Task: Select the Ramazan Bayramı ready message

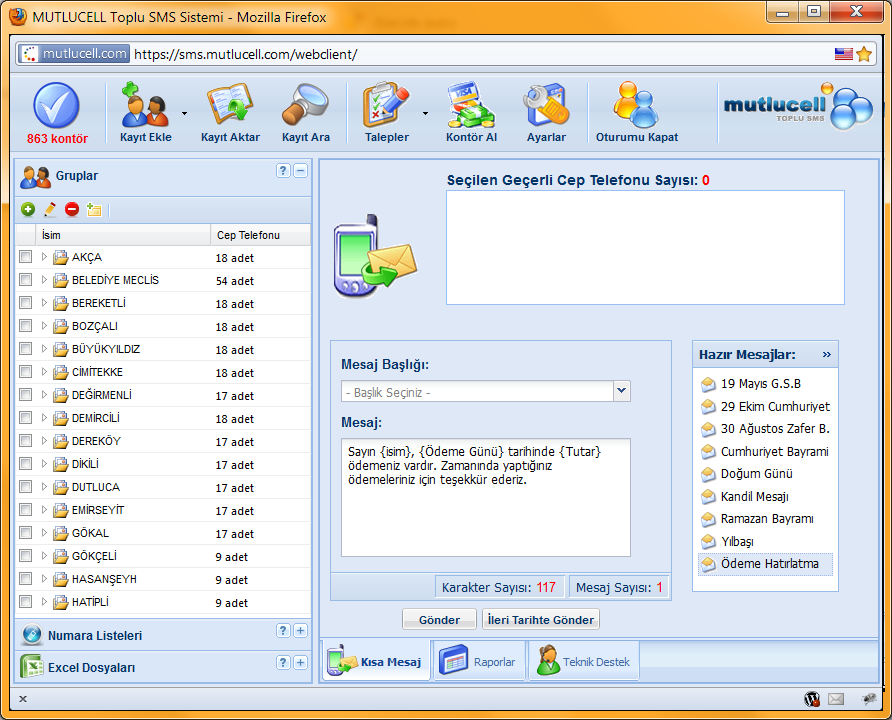Action: pyautogui.click(x=765, y=519)
